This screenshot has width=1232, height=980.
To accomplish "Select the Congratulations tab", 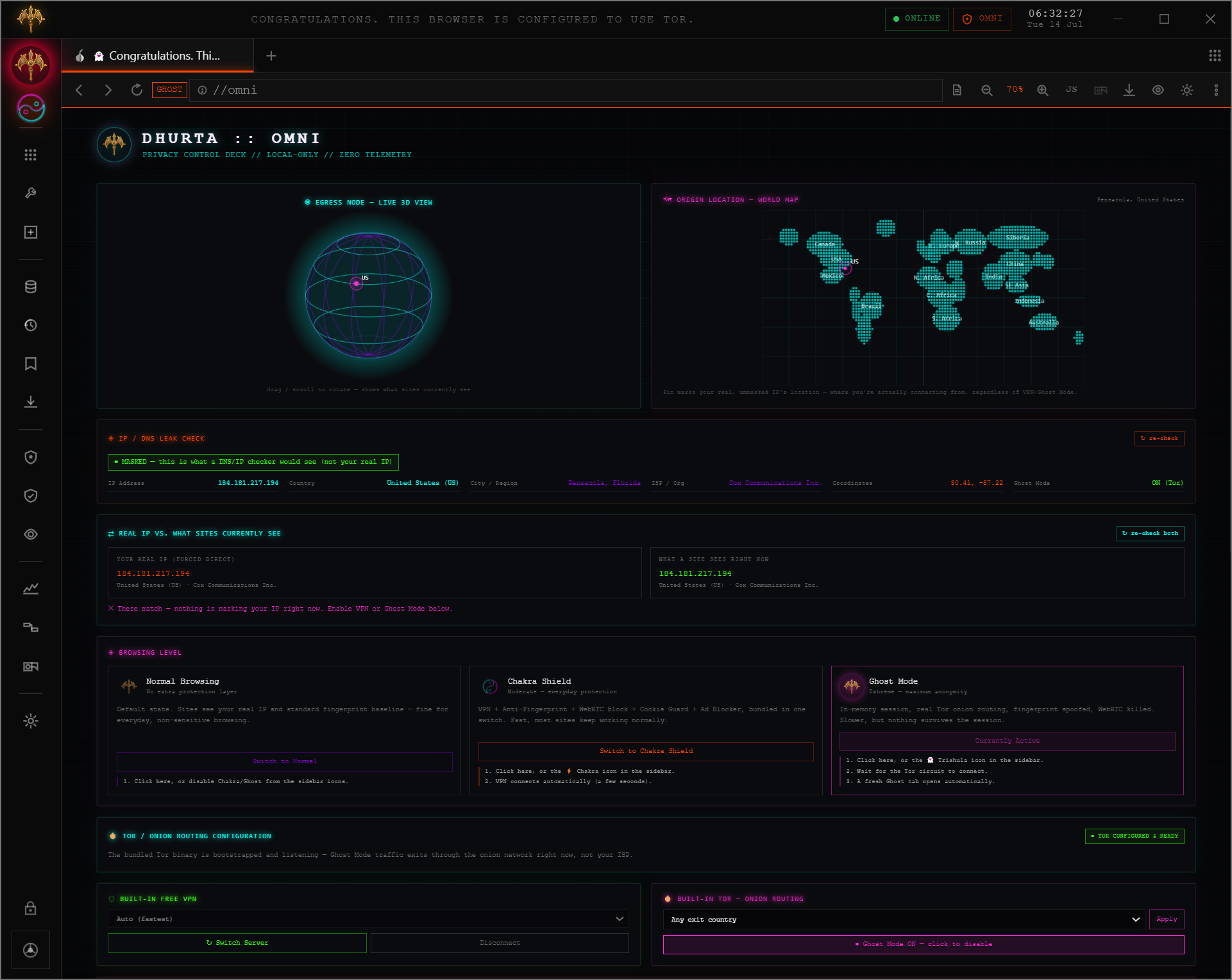I will point(157,56).
